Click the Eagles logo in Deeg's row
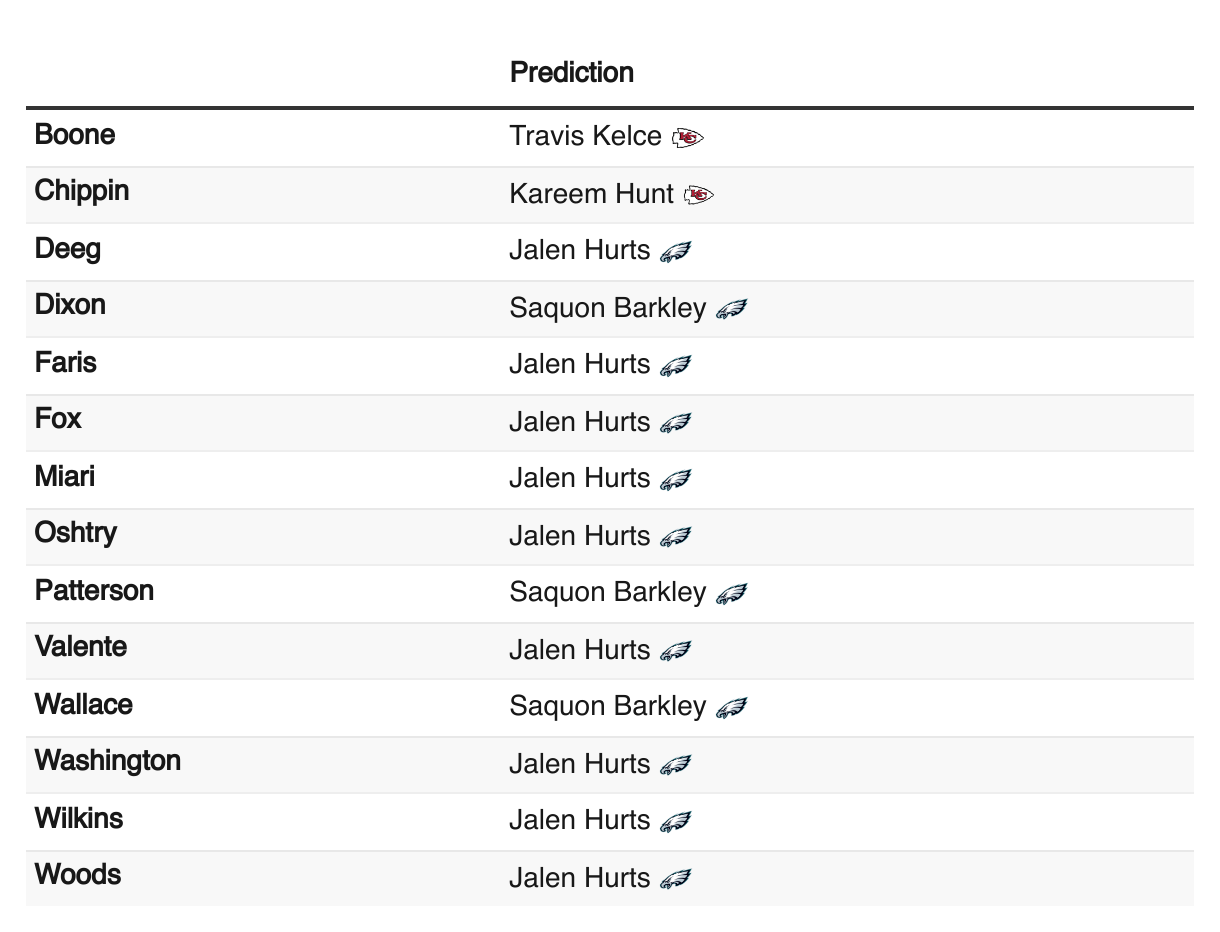 (x=676, y=251)
